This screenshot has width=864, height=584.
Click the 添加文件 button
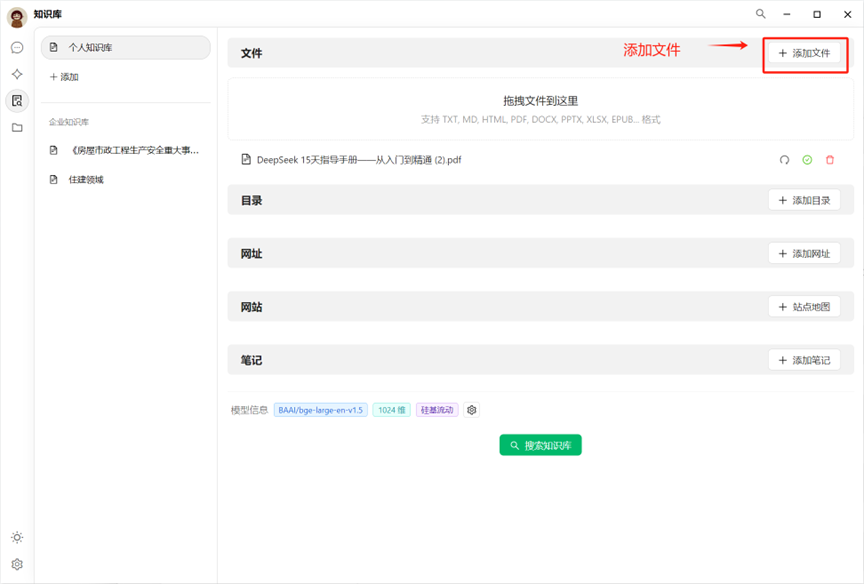[x=804, y=53]
